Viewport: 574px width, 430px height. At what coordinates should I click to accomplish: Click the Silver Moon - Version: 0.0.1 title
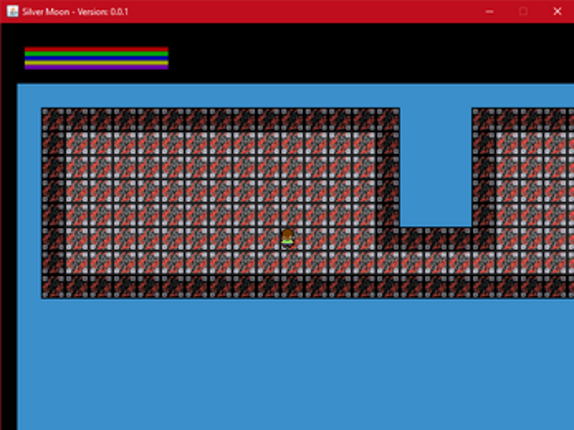coord(75,12)
